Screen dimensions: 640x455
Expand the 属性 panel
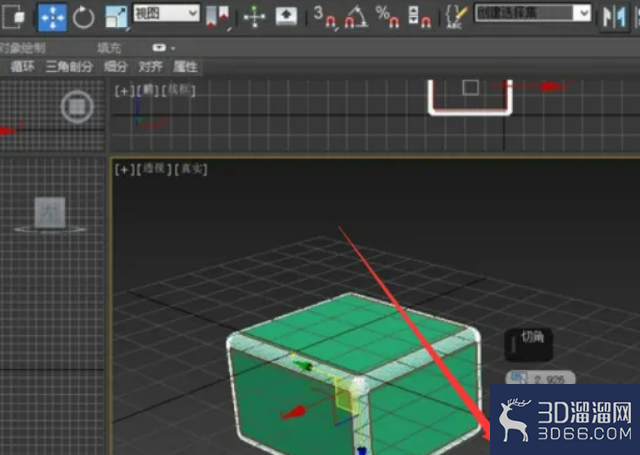pyautogui.click(x=185, y=67)
